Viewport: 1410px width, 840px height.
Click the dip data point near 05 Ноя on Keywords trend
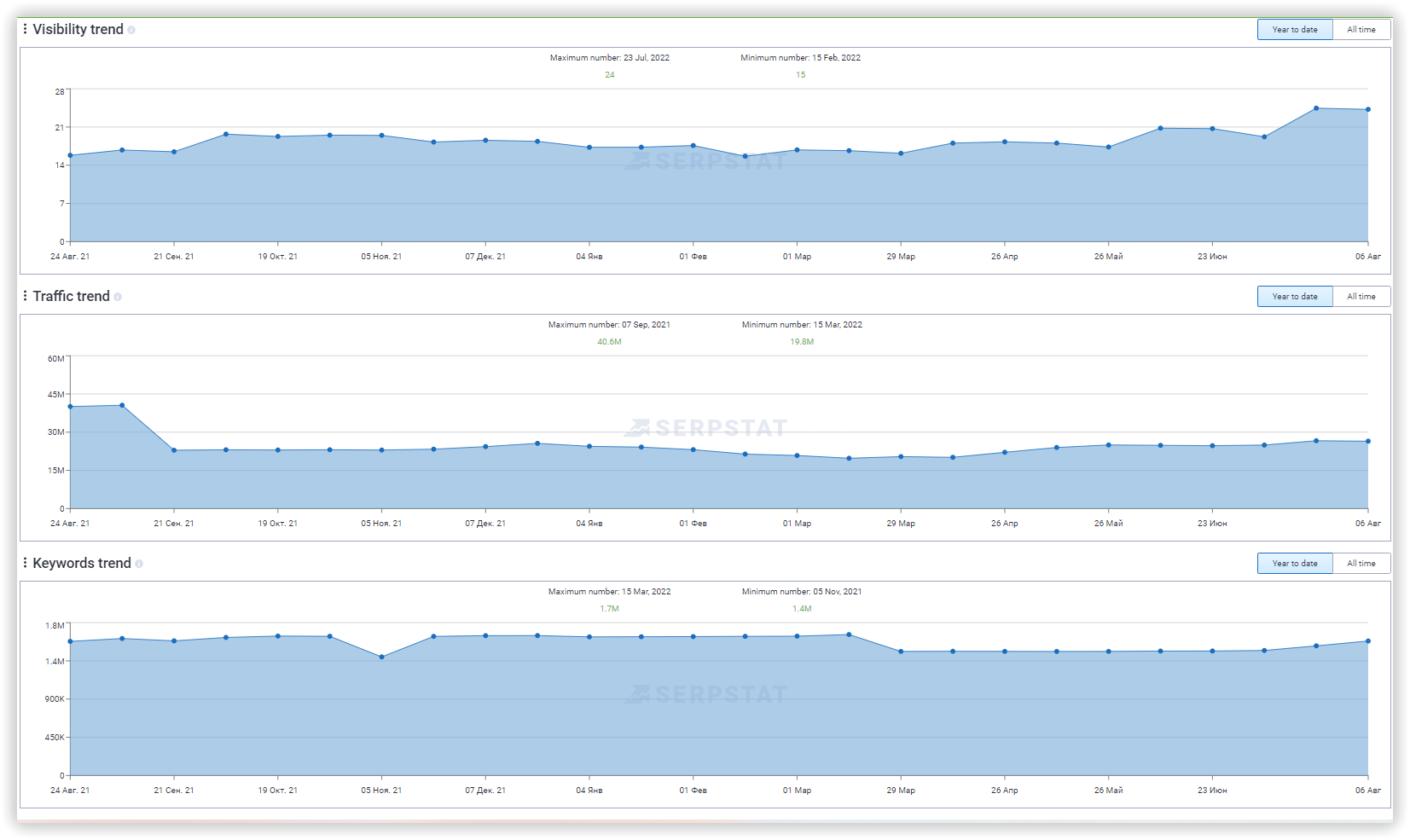coord(381,657)
